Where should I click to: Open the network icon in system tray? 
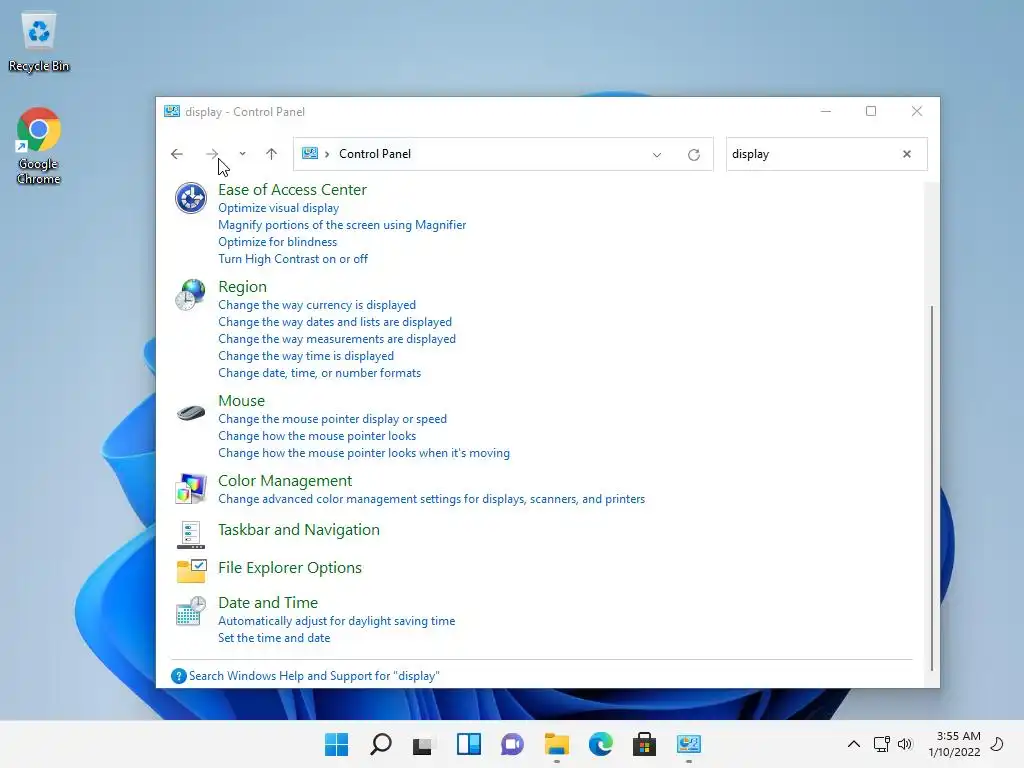tap(882, 744)
